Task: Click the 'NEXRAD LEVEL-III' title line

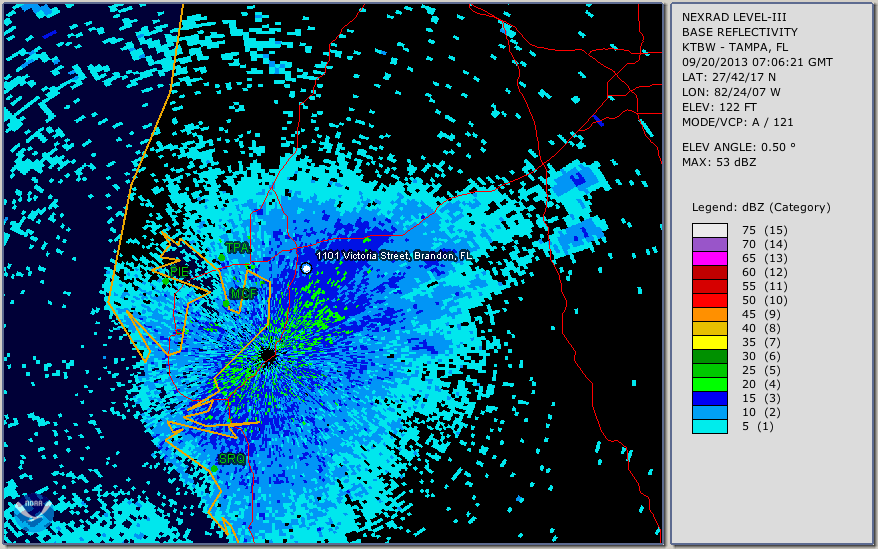Action: [x=734, y=17]
